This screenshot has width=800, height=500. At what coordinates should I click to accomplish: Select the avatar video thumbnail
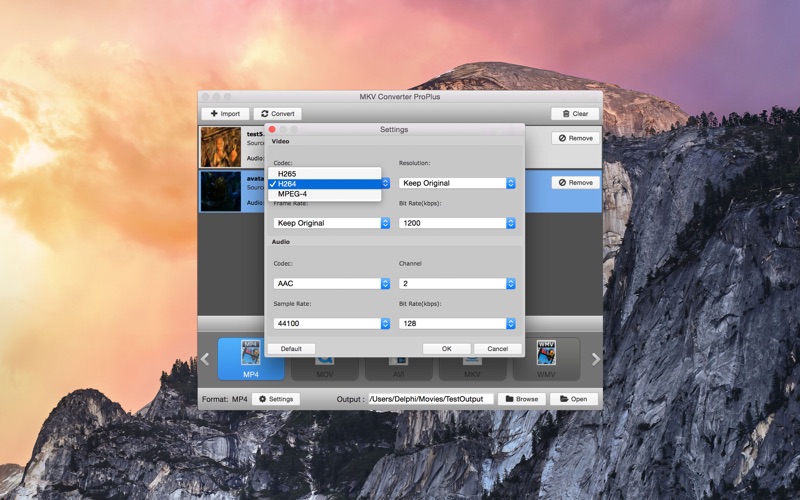(x=220, y=191)
